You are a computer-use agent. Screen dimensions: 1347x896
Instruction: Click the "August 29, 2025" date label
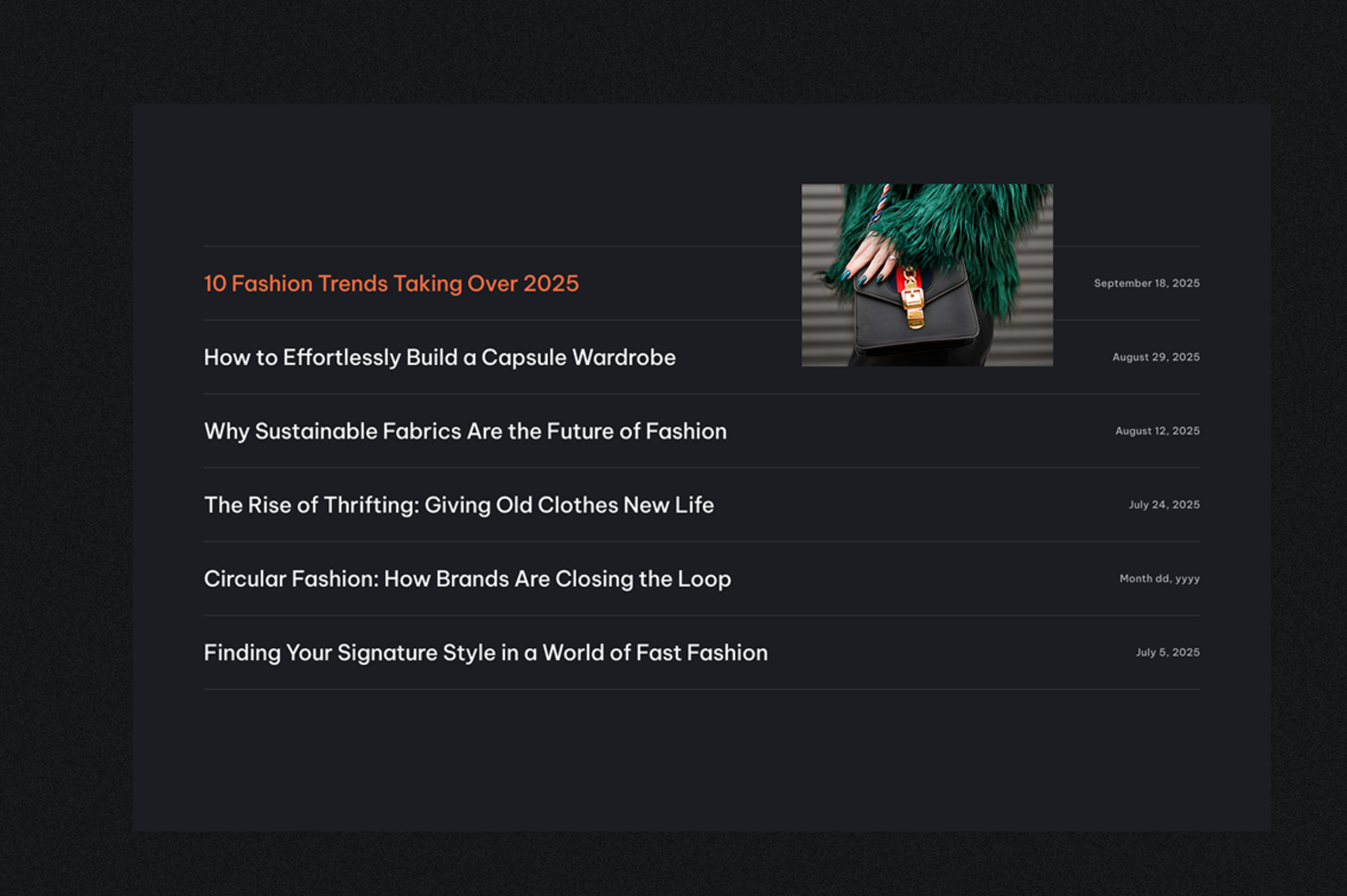[x=1155, y=356]
